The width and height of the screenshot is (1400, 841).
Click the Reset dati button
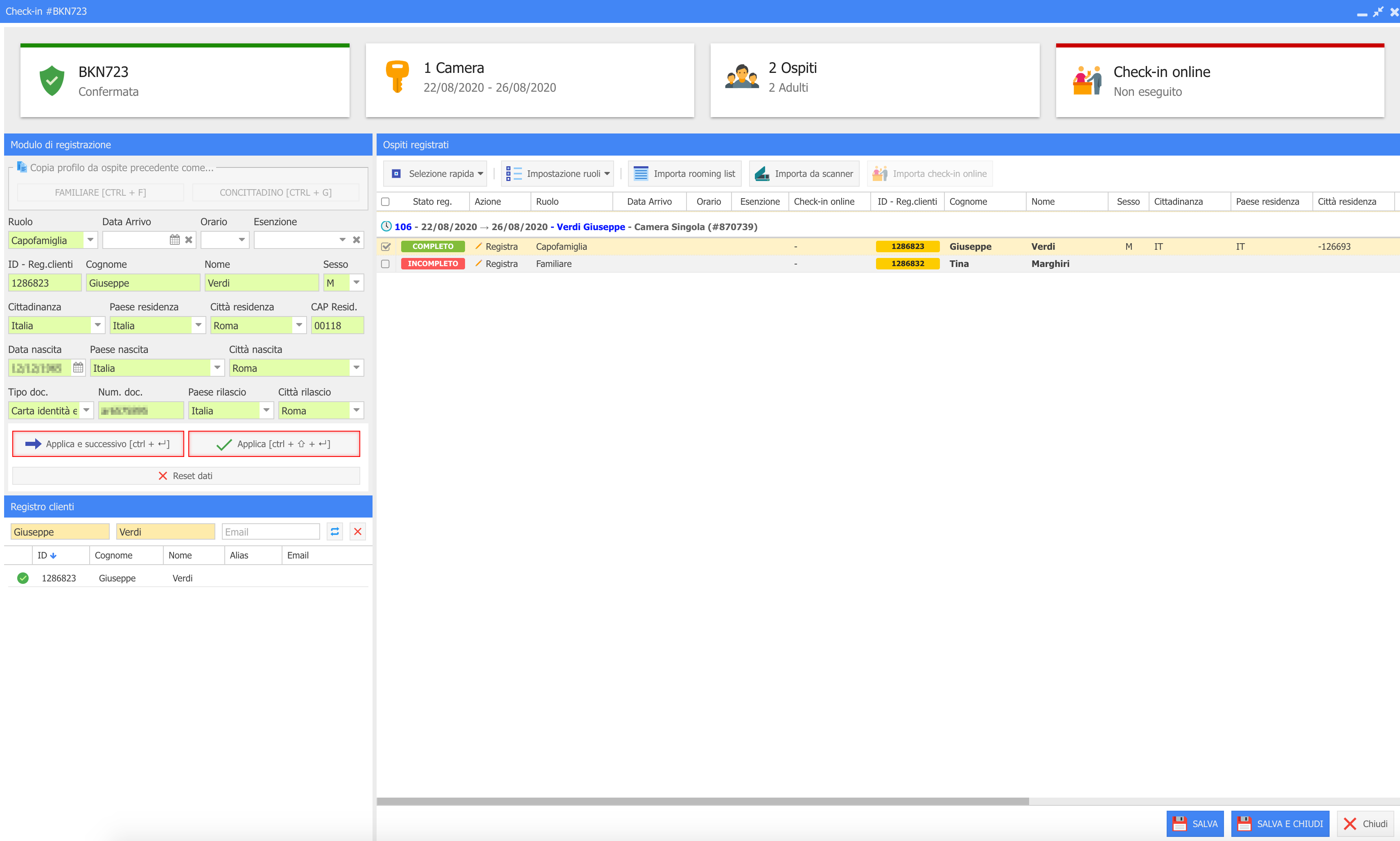pyautogui.click(x=186, y=475)
